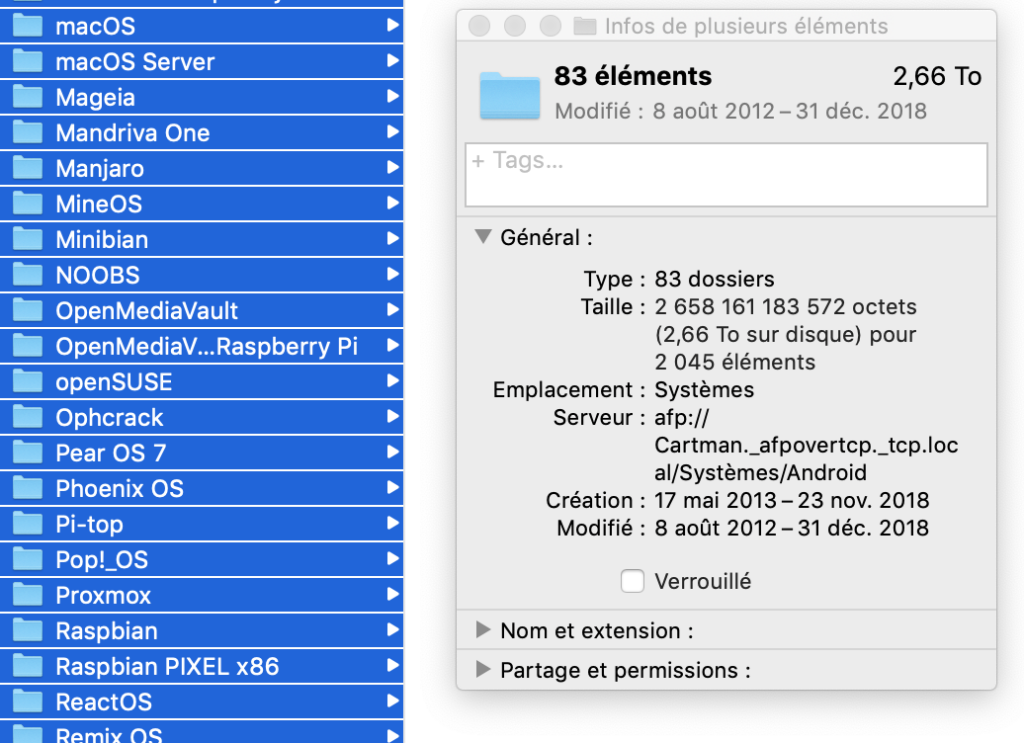Expand the Partage et permissions section
The width and height of the screenshot is (1024, 743).
[x=483, y=669]
